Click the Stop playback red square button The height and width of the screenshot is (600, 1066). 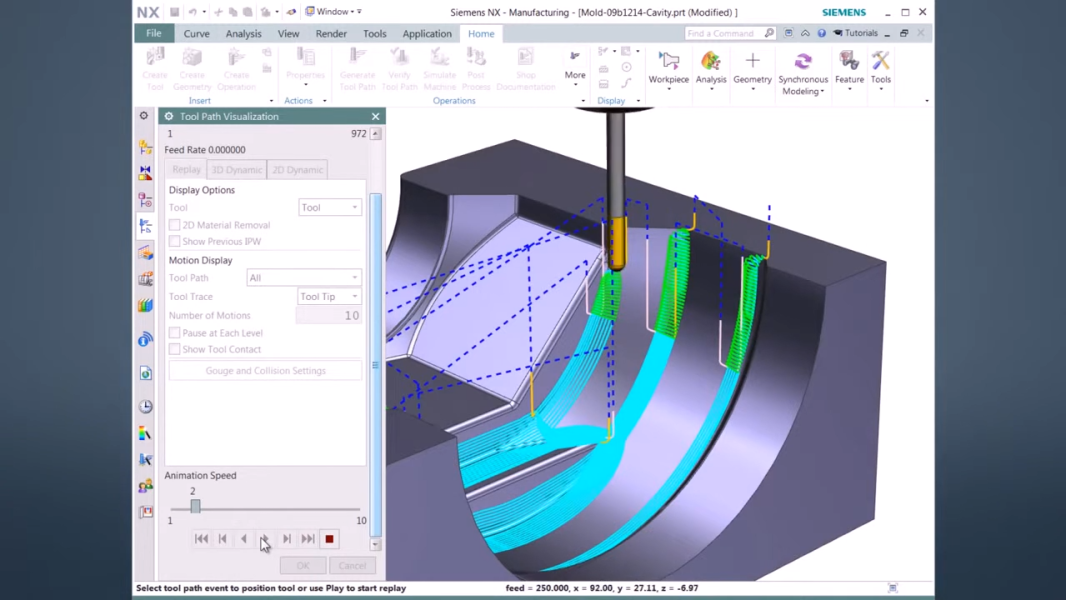click(x=329, y=539)
